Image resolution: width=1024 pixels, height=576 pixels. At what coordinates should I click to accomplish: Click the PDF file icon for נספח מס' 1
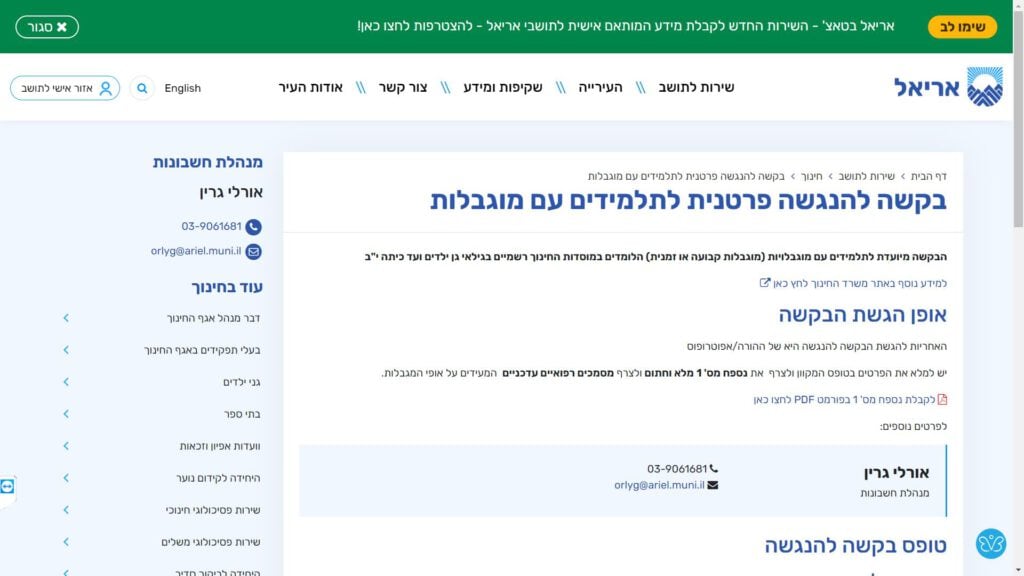(x=941, y=400)
